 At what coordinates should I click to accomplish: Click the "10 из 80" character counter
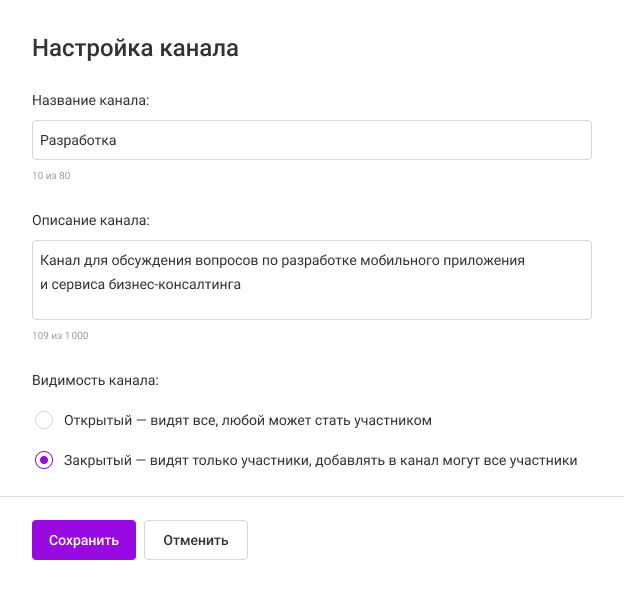51,176
